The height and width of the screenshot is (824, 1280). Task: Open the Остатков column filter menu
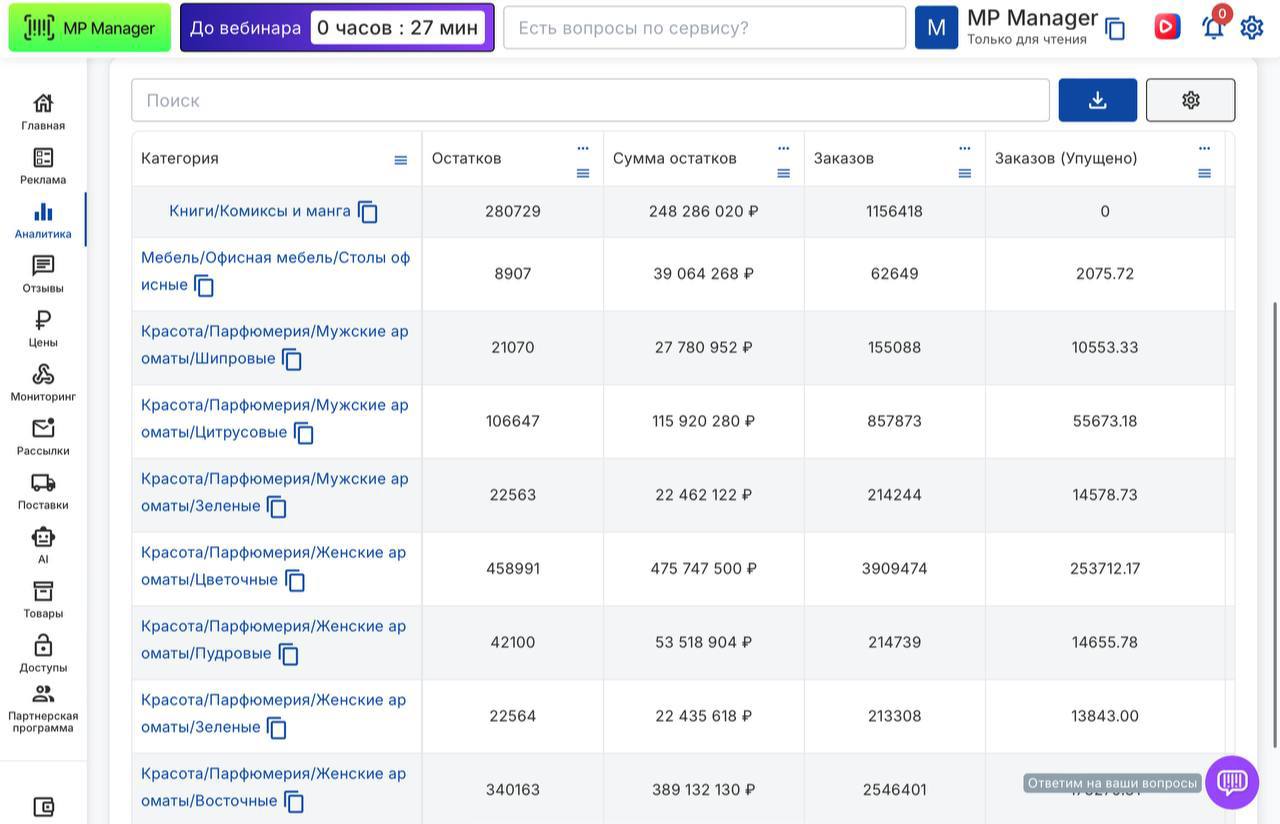click(583, 173)
